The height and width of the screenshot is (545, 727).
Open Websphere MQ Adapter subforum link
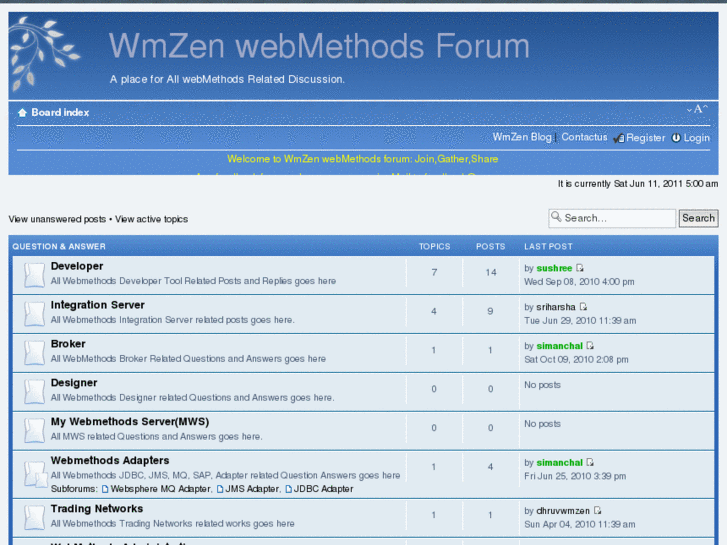pos(160,489)
